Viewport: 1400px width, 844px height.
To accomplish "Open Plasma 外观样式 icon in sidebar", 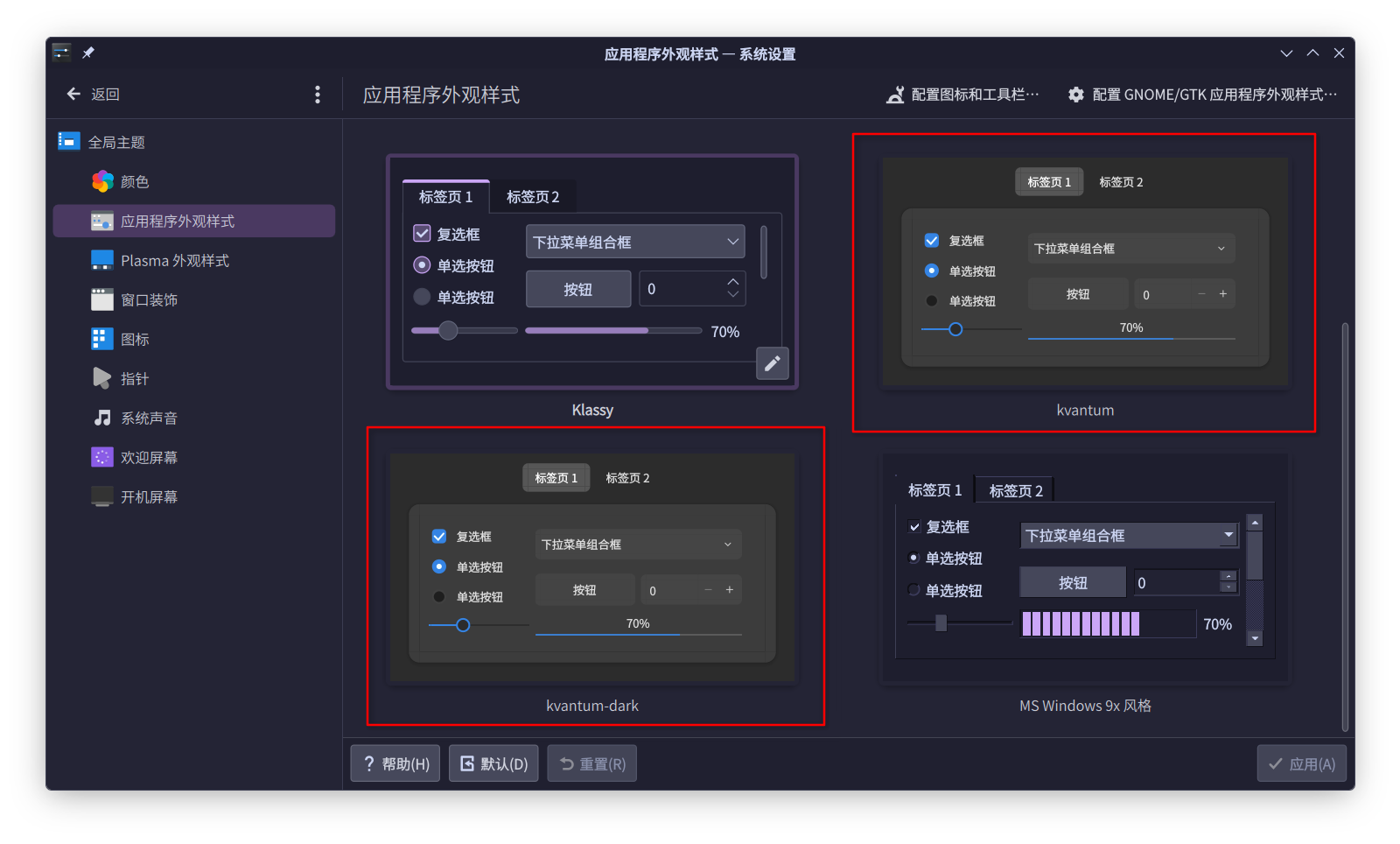I will [102, 260].
